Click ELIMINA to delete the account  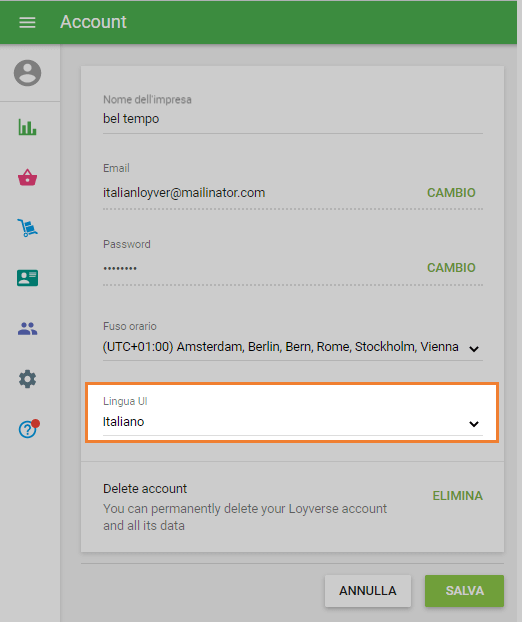coord(457,496)
